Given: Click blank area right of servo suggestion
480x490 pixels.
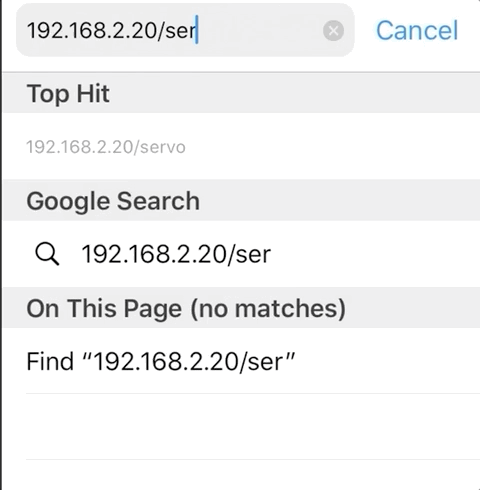Looking at the screenshot, I should click(333, 147).
